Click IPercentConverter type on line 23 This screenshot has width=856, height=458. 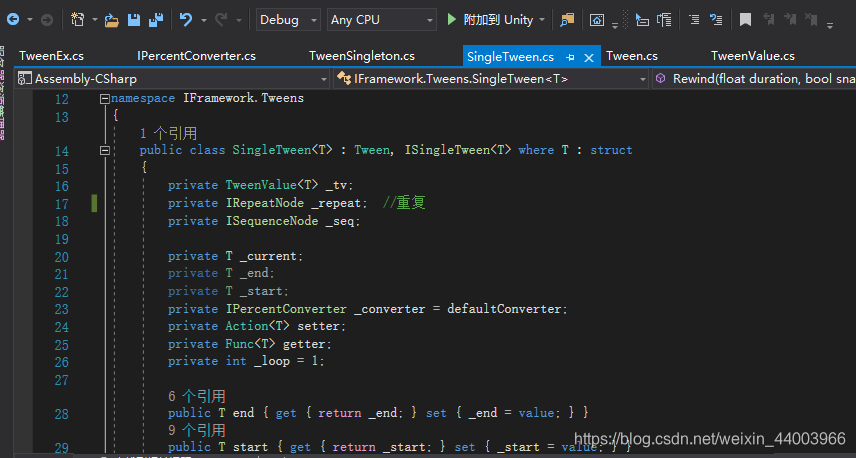286,309
